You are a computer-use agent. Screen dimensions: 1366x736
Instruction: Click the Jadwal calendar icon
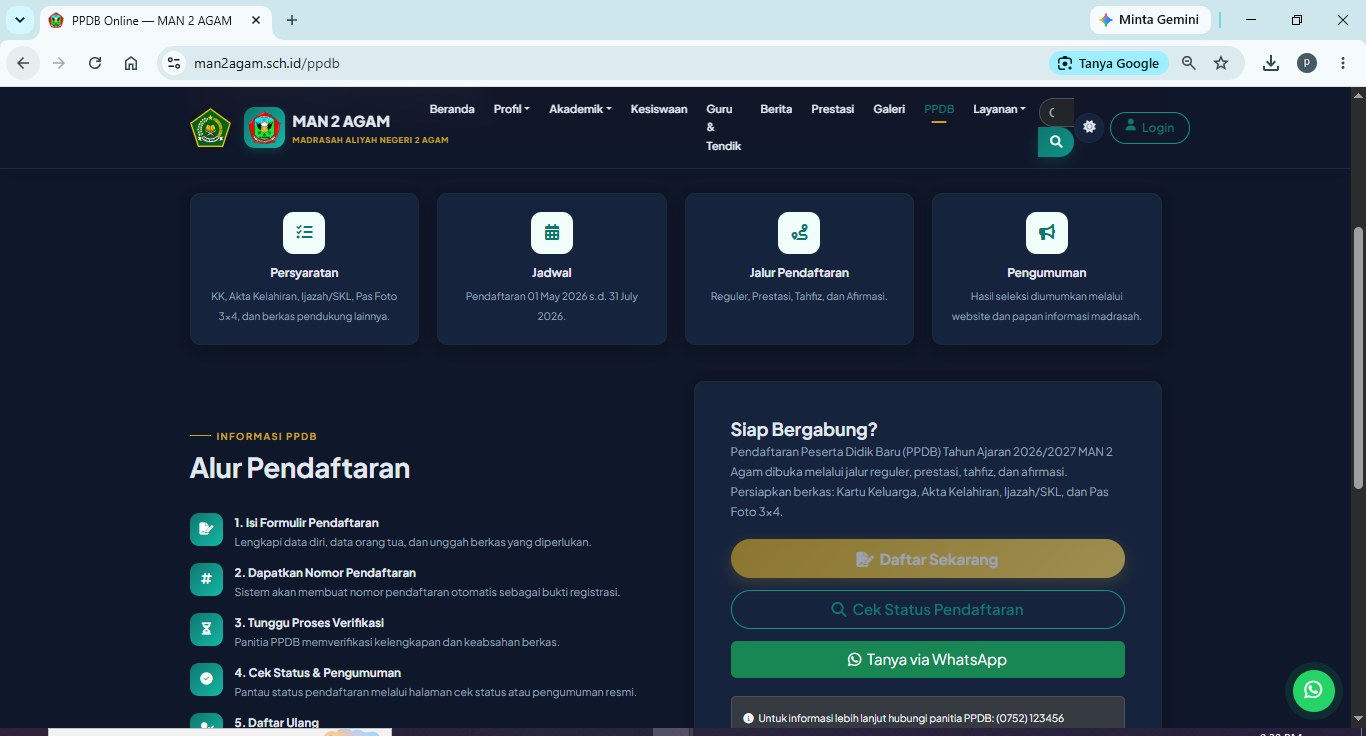tap(552, 232)
